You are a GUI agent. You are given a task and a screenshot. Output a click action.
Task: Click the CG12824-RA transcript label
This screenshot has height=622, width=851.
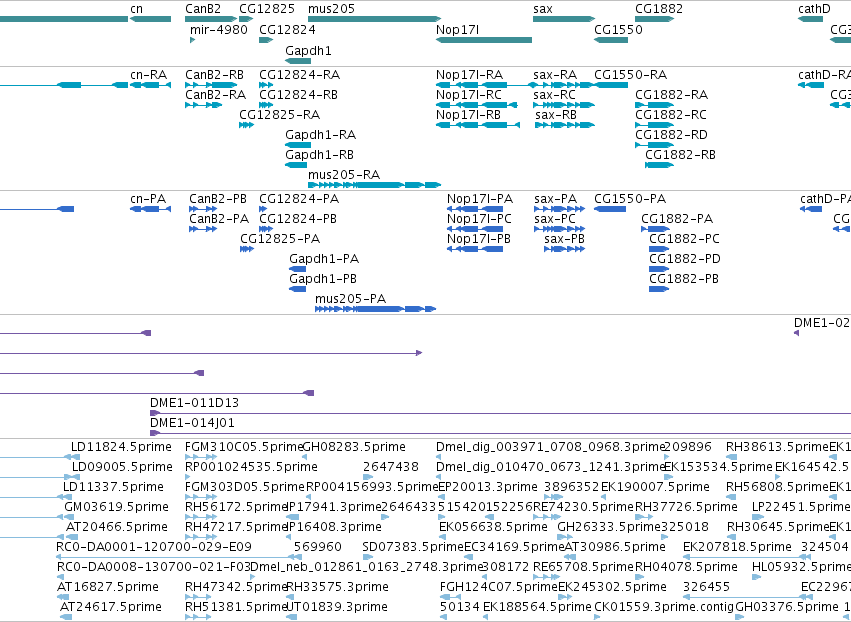[x=300, y=75]
